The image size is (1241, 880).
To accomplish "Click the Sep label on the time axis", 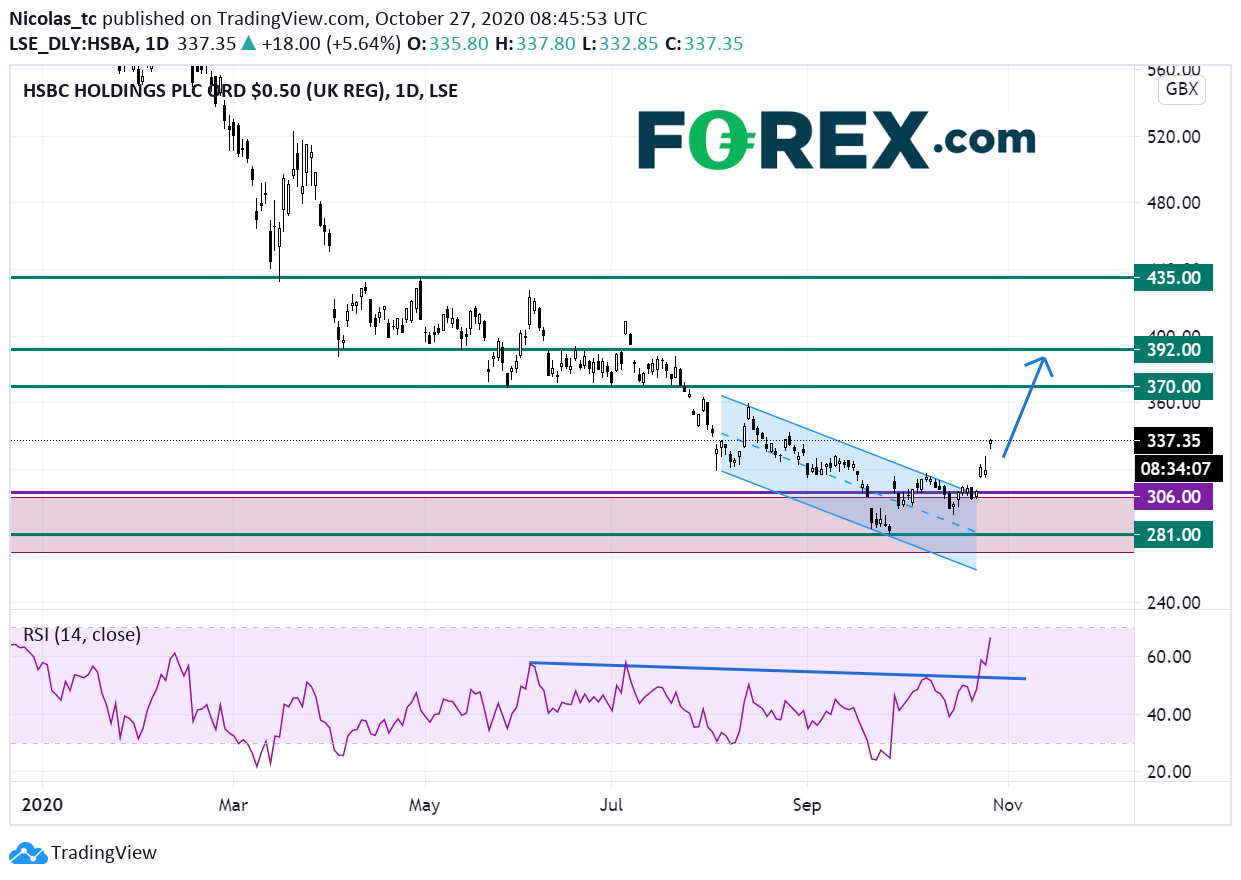I will coord(806,804).
